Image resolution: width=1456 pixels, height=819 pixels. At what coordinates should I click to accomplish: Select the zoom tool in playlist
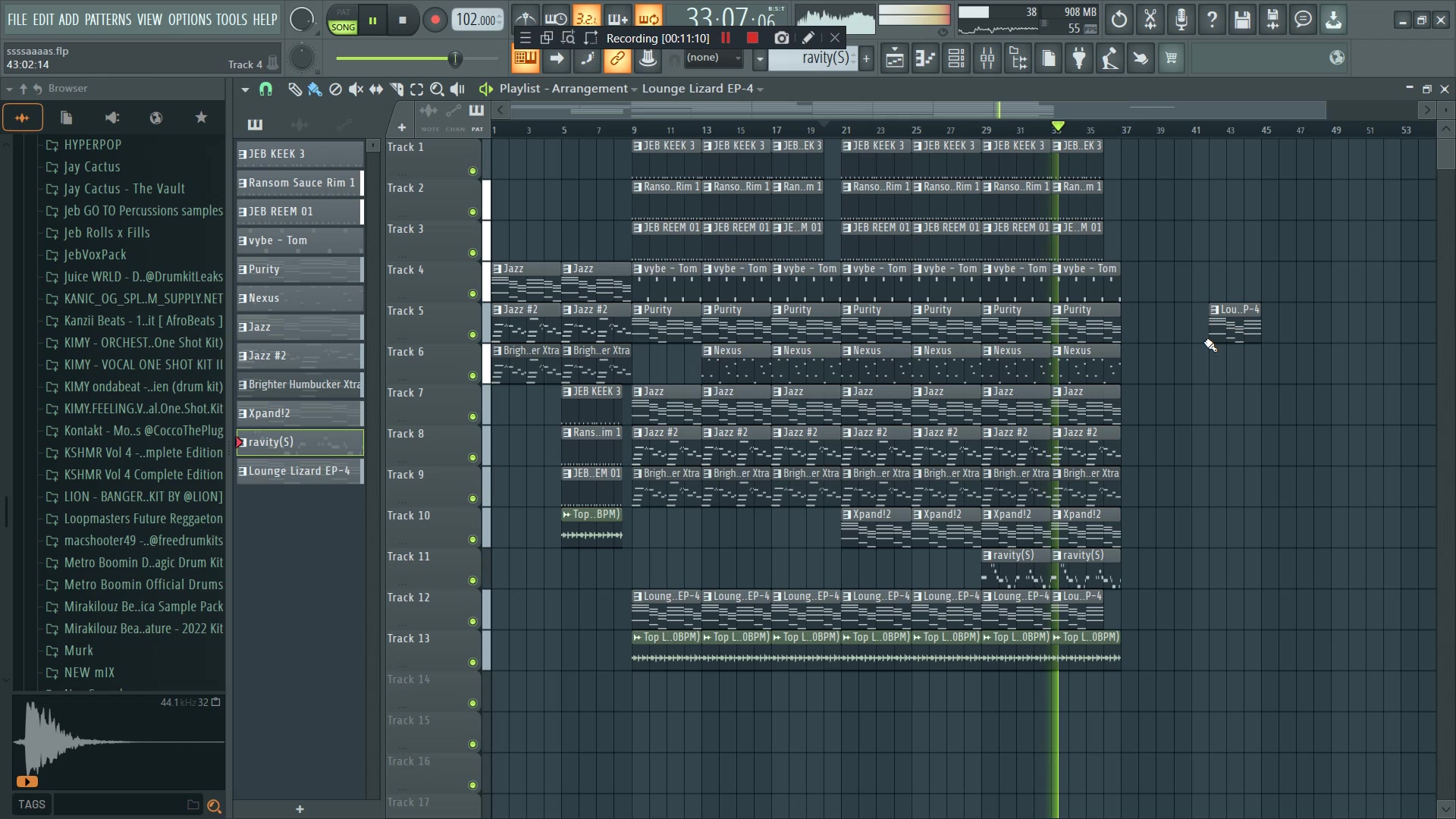click(x=437, y=89)
